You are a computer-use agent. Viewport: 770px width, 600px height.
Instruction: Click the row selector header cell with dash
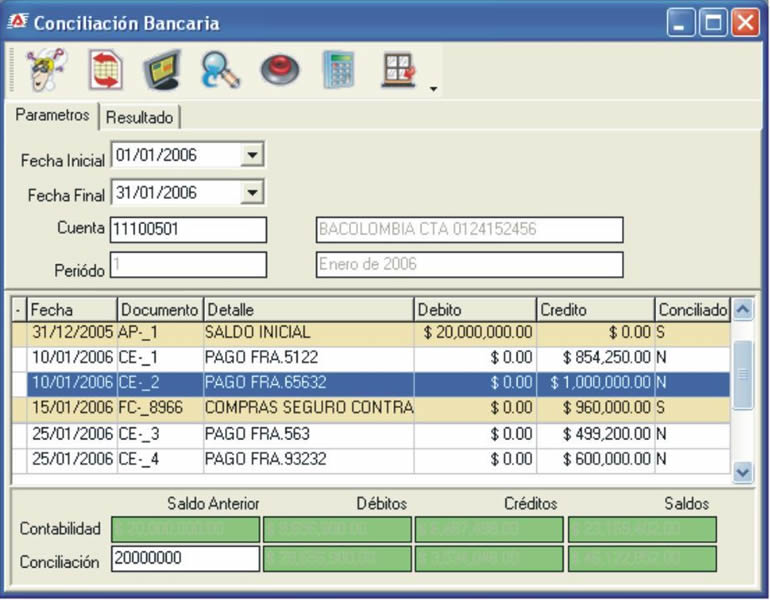[x=19, y=310]
